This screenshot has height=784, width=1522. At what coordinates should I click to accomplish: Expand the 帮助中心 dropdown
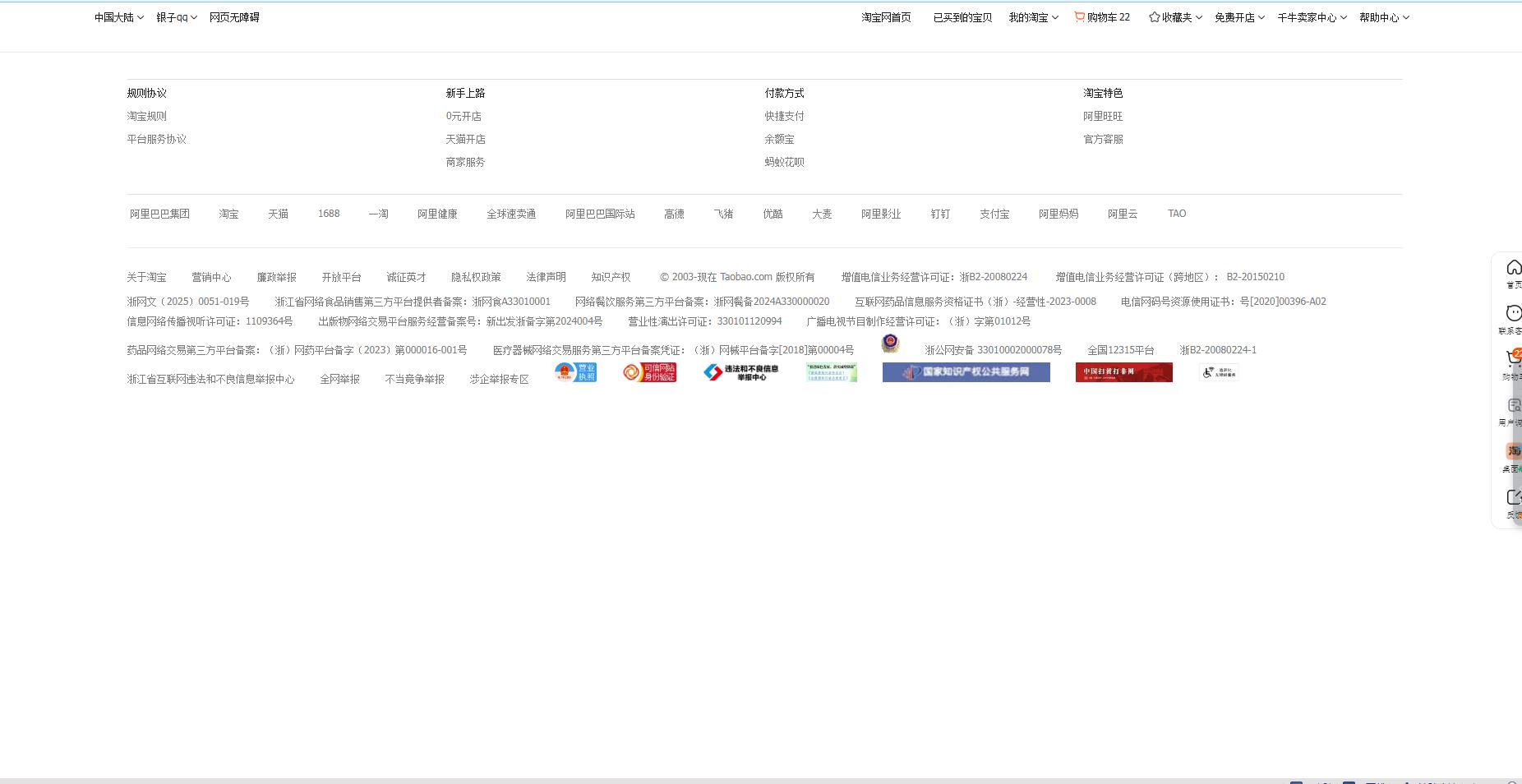click(x=1384, y=17)
